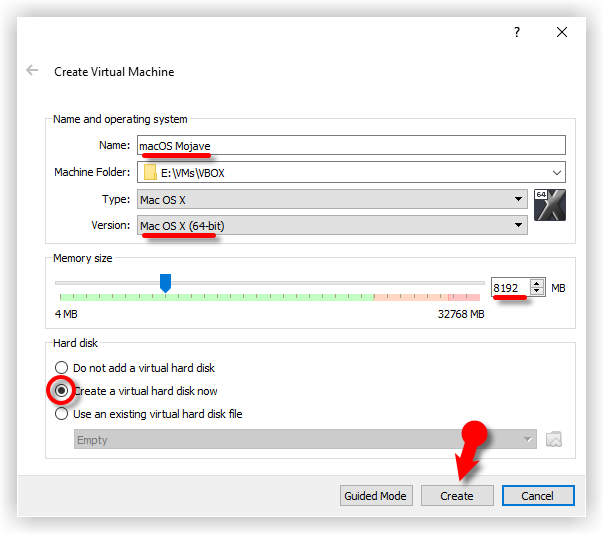This screenshot has width=604, height=535.
Task: Click the Cancel button
Action: pyautogui.click(x=537, y=496)
